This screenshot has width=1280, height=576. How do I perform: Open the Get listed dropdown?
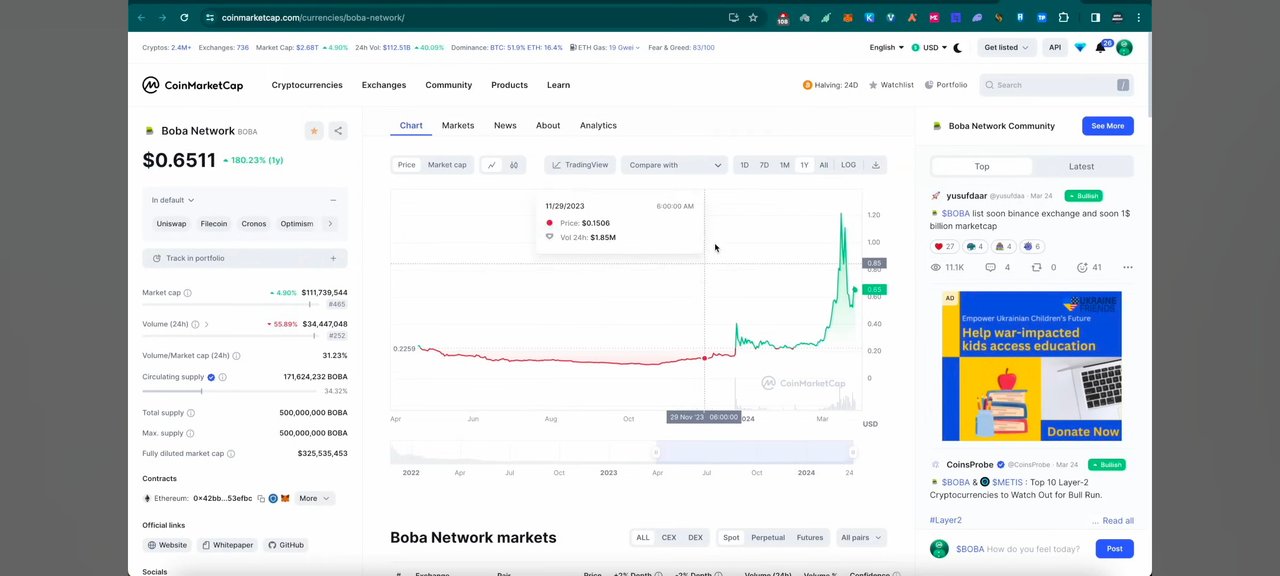point(1006,47)
